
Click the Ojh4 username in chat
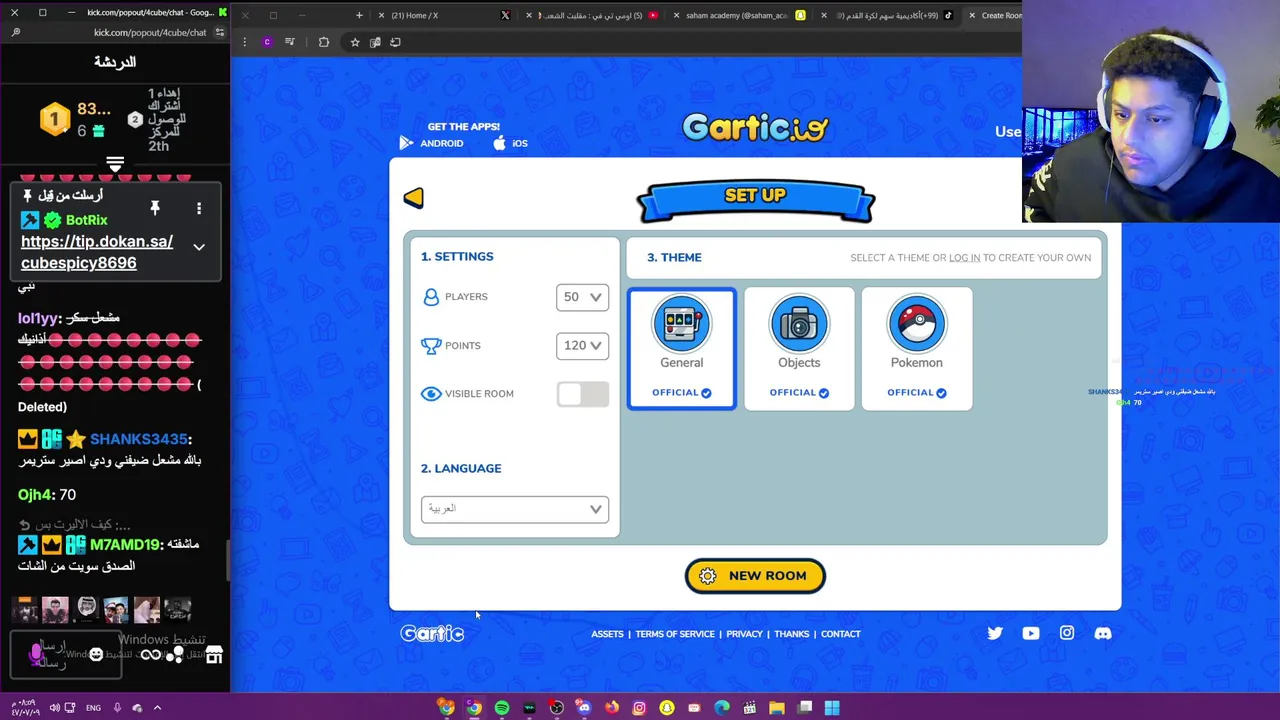(x=35, y=495)
